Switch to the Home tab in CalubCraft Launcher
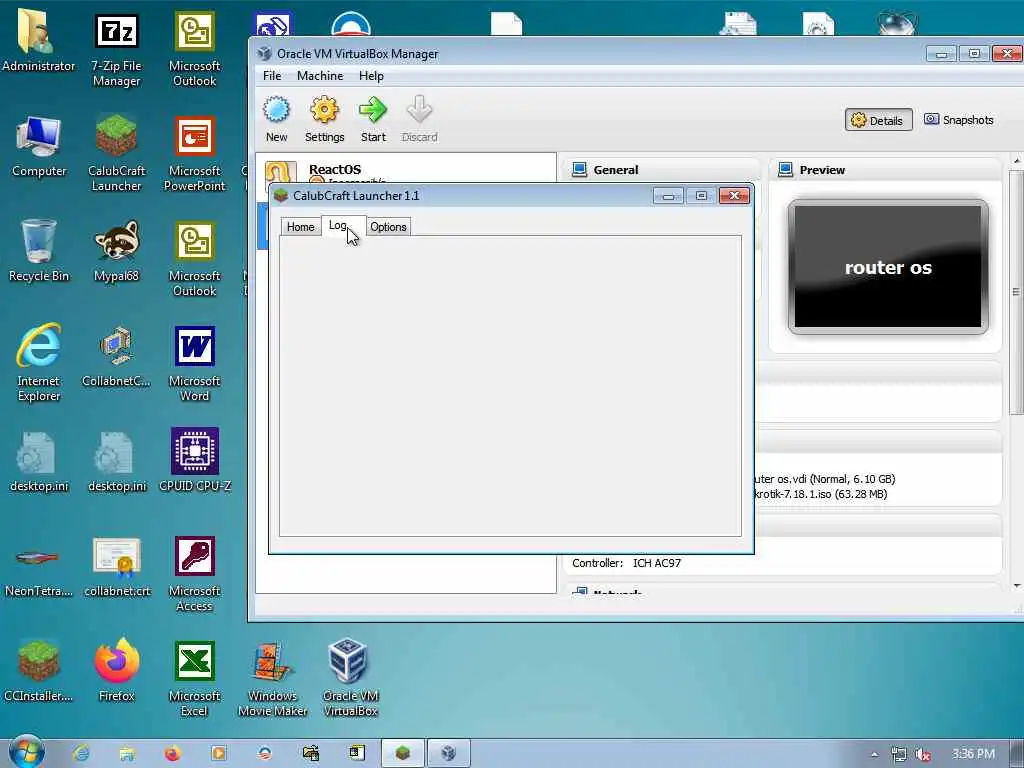Viewport: 1024px width, 768px height. pyautogui.click(x=300, y=227)
